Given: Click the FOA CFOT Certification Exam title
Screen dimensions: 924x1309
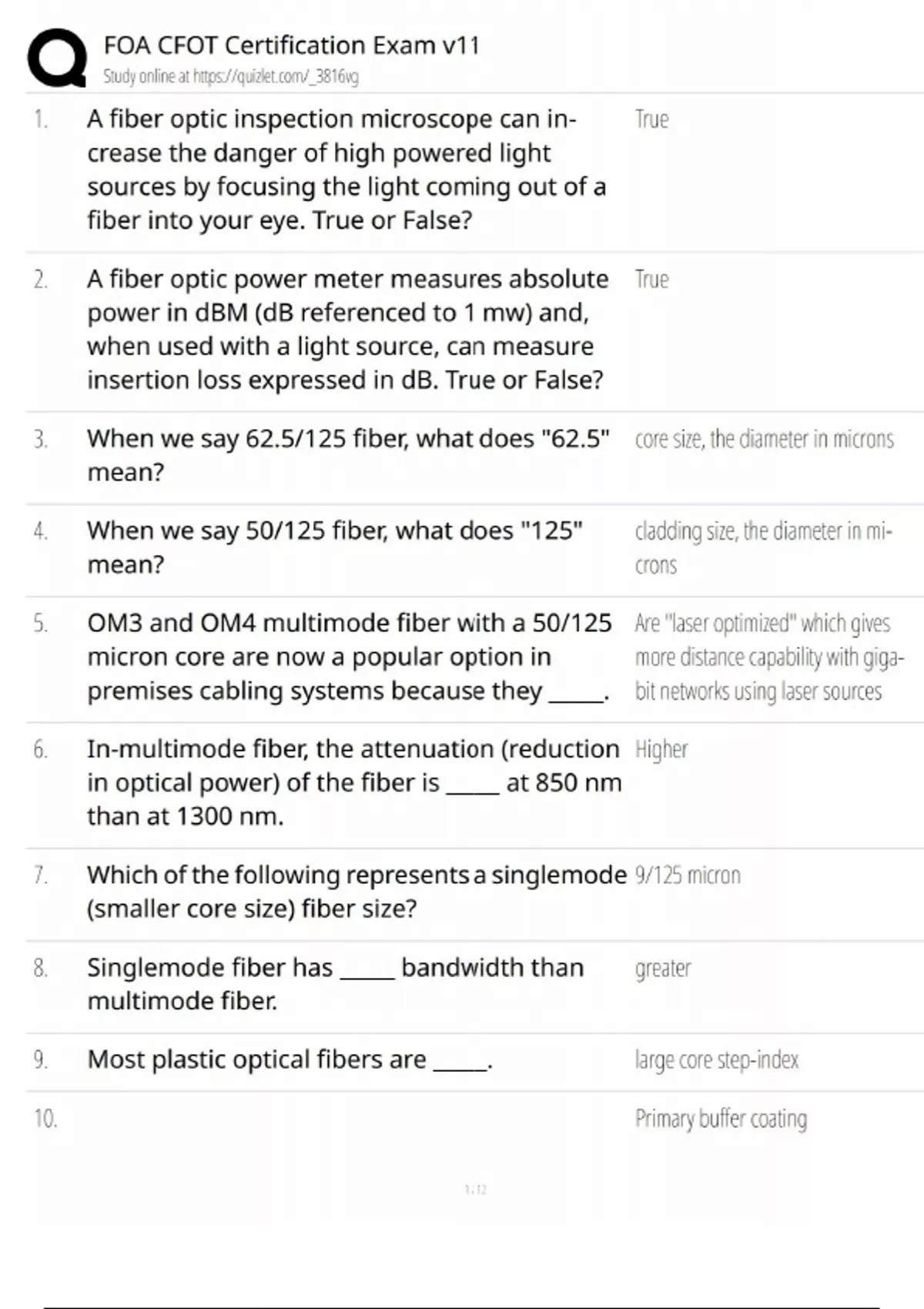Looking at the screenshot, I should coord(291,45).
